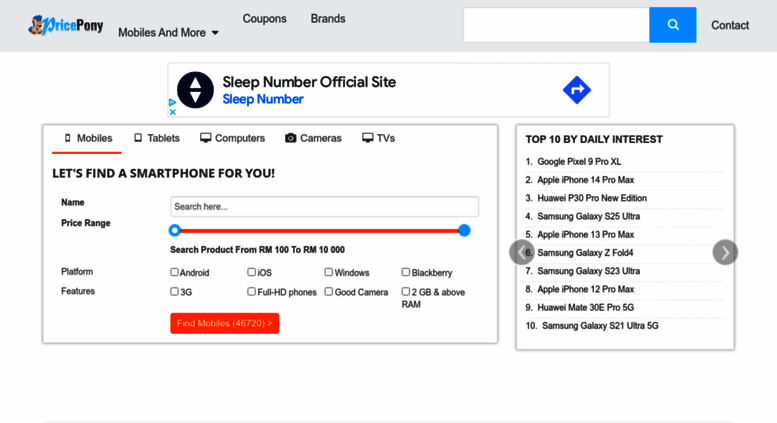Screen dimensions: 777x423
Task: Switch to the Tablets tab
Action: tap(157, 138)
